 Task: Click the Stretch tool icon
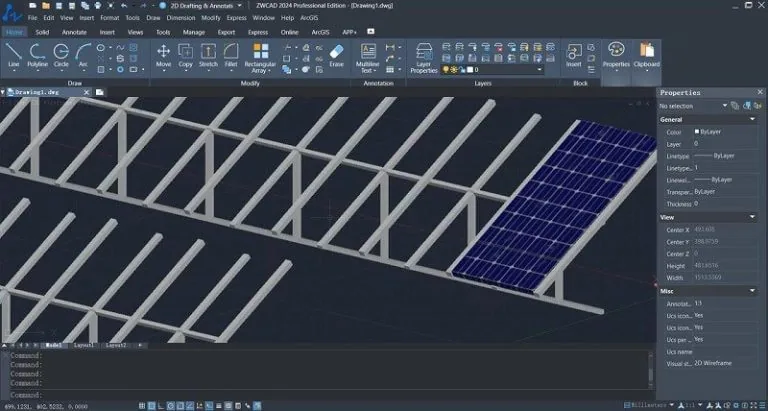[208, 53]
